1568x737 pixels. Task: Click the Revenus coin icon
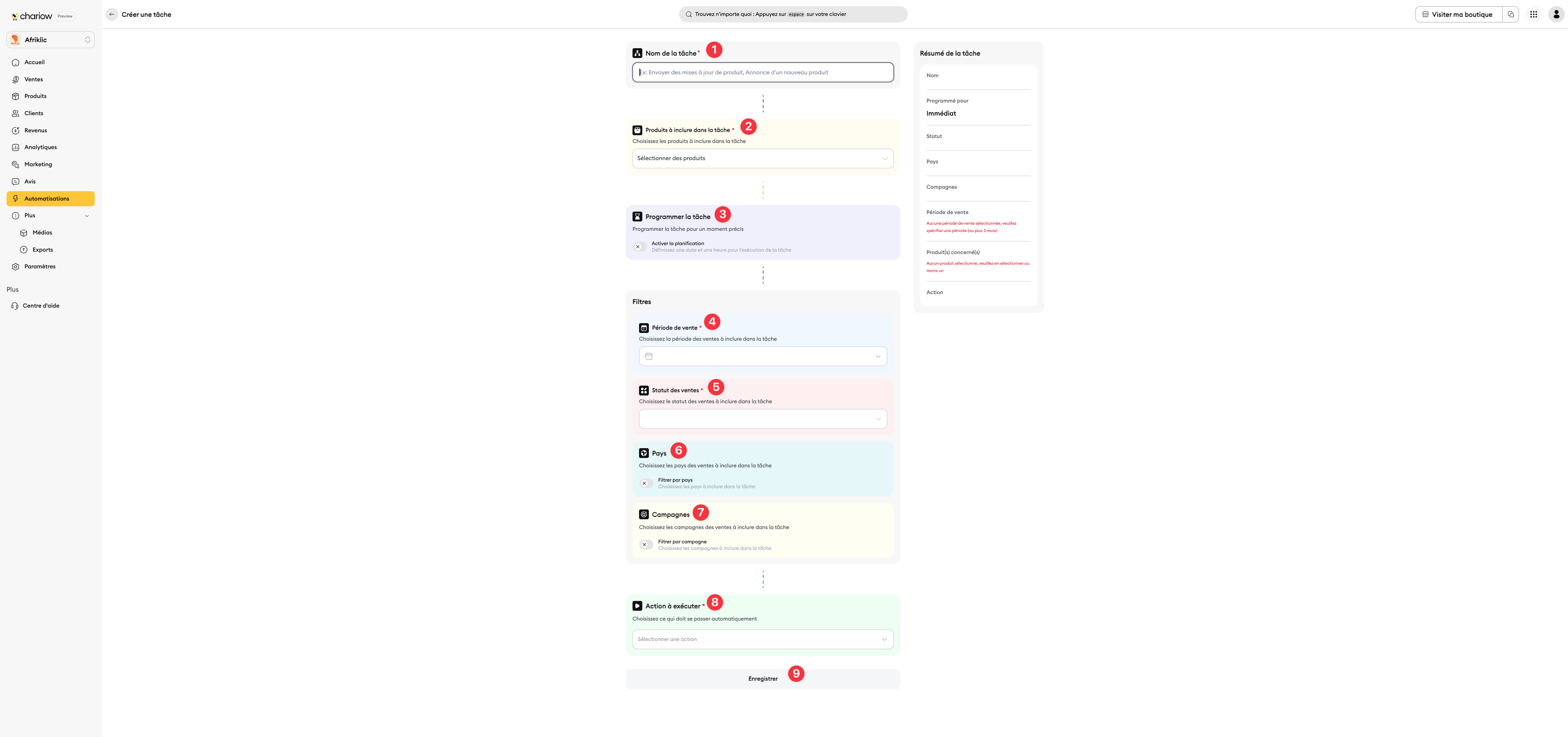[16, 130]
